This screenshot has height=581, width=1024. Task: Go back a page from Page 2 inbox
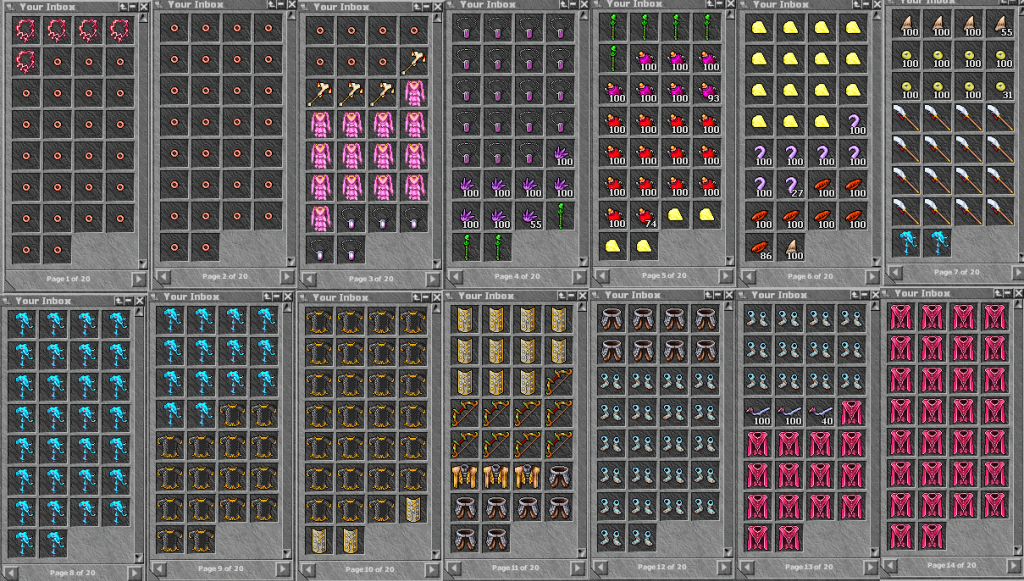(163, 277)
